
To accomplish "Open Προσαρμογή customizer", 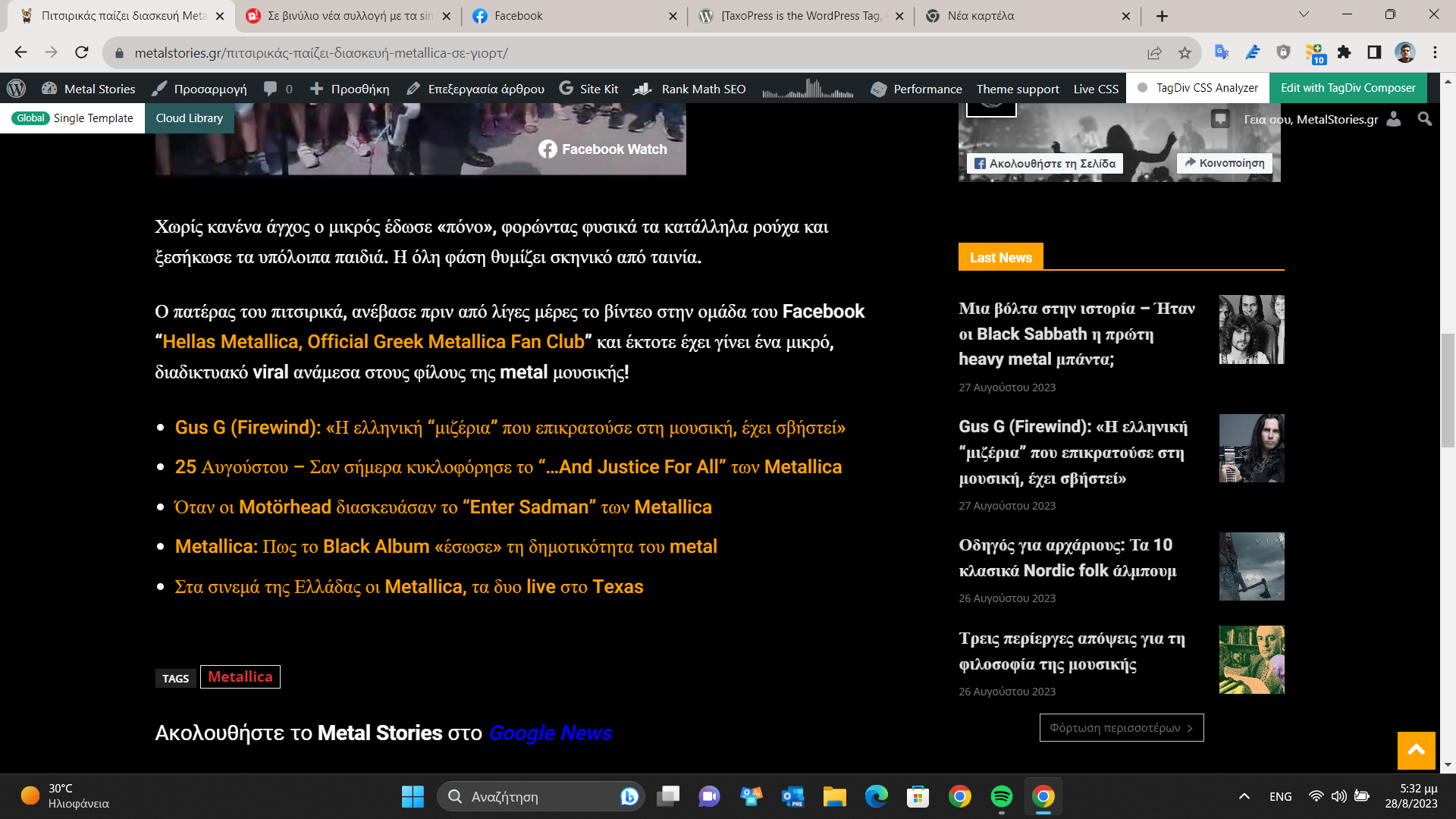I will point(199,89).
